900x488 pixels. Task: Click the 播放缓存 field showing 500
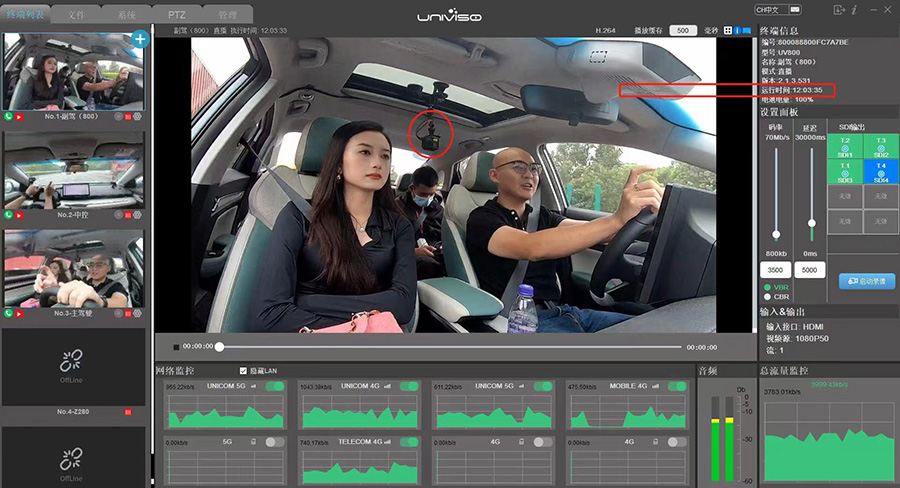683,30
